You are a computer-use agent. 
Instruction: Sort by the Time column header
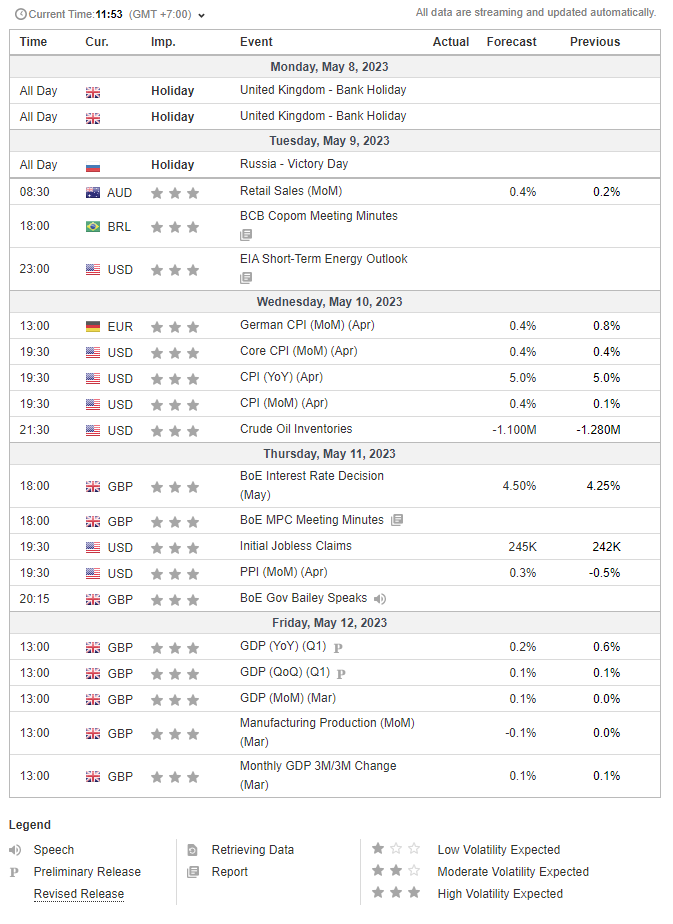tap(33, 42)
